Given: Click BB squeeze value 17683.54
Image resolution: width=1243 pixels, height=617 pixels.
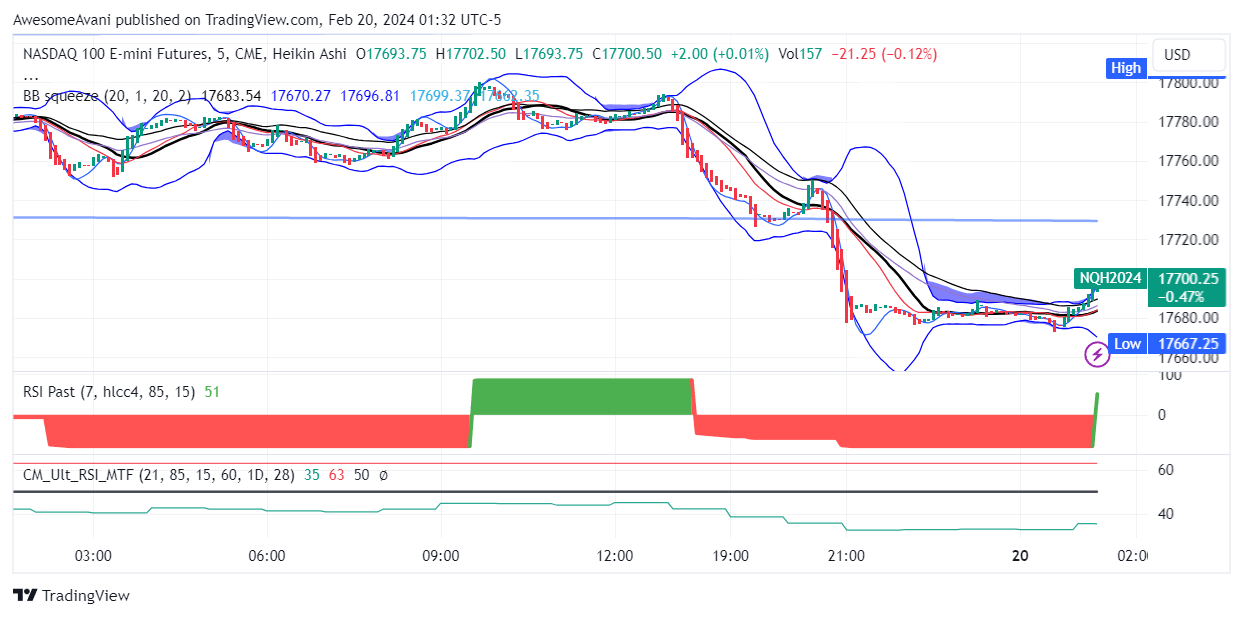Looking at the screenshot, I should (x=231, y=96).
